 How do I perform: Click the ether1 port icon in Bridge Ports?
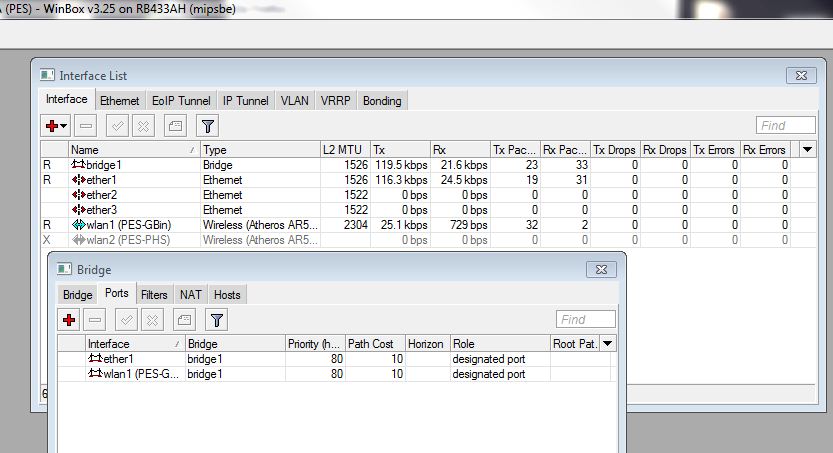point(95,358)
